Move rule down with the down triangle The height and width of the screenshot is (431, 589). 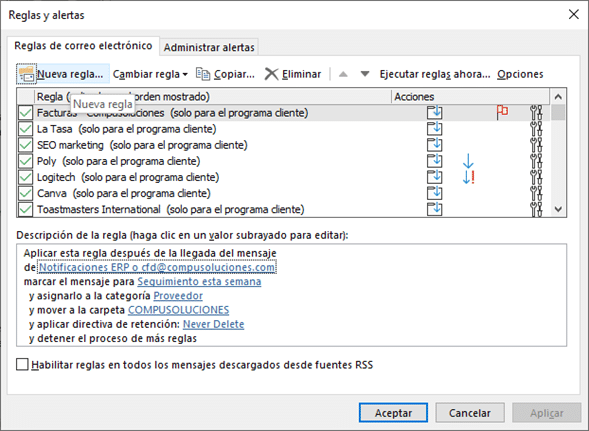365,74
